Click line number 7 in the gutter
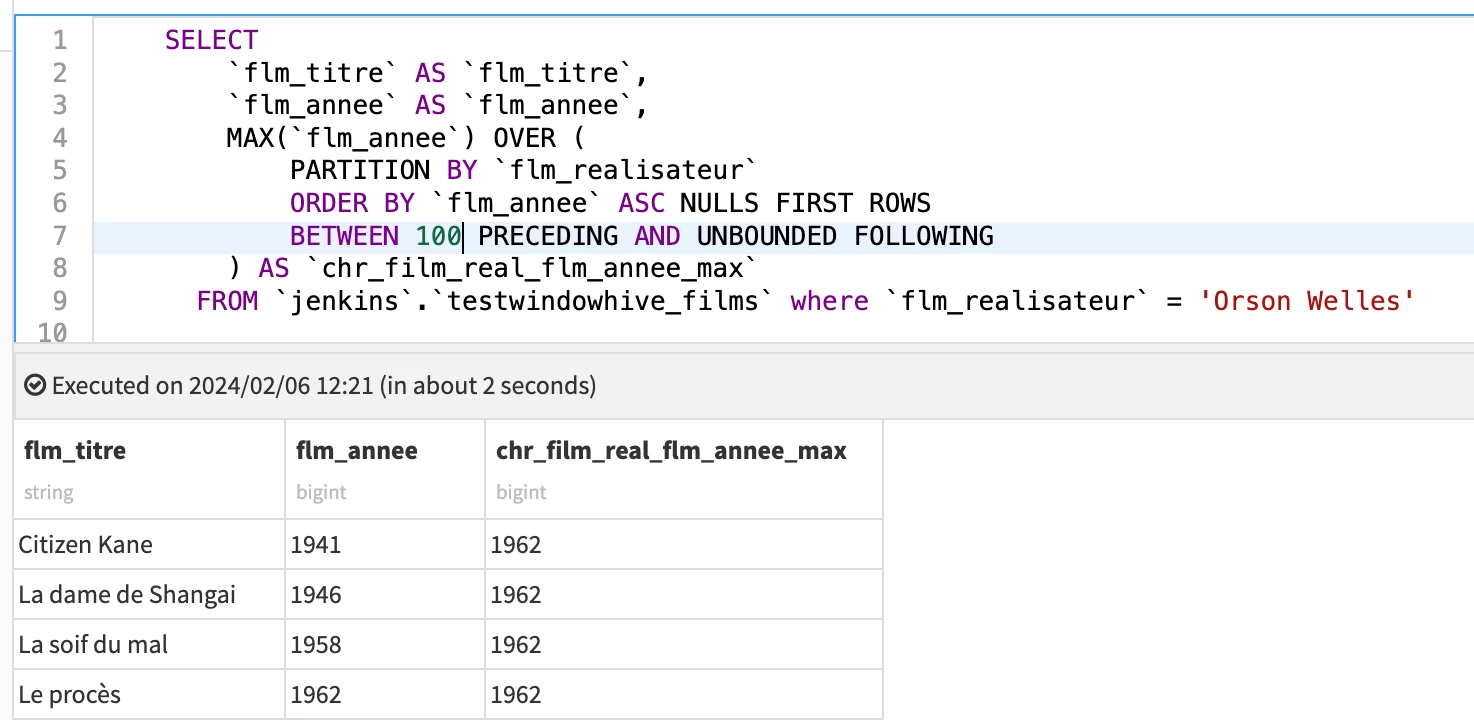The width and height of the screenshot is (1474, 720). point(58,236)
